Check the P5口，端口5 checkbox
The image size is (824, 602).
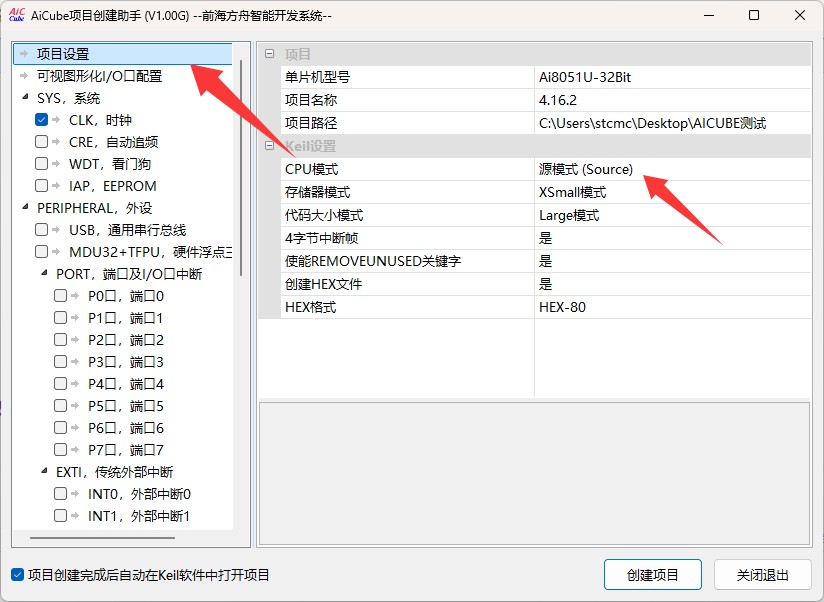point(60,406)
